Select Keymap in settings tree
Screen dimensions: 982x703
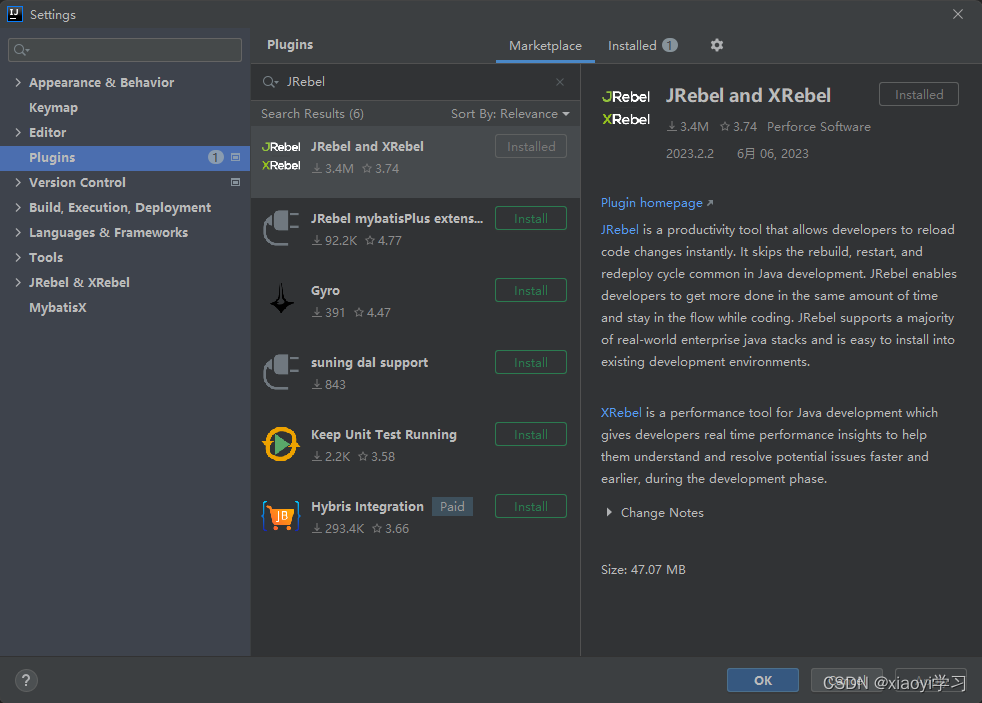point(53,107)
